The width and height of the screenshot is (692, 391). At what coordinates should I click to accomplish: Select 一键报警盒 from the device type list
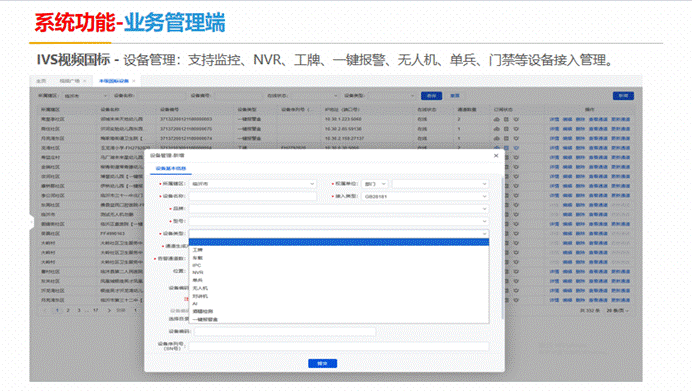pos(338,319)
